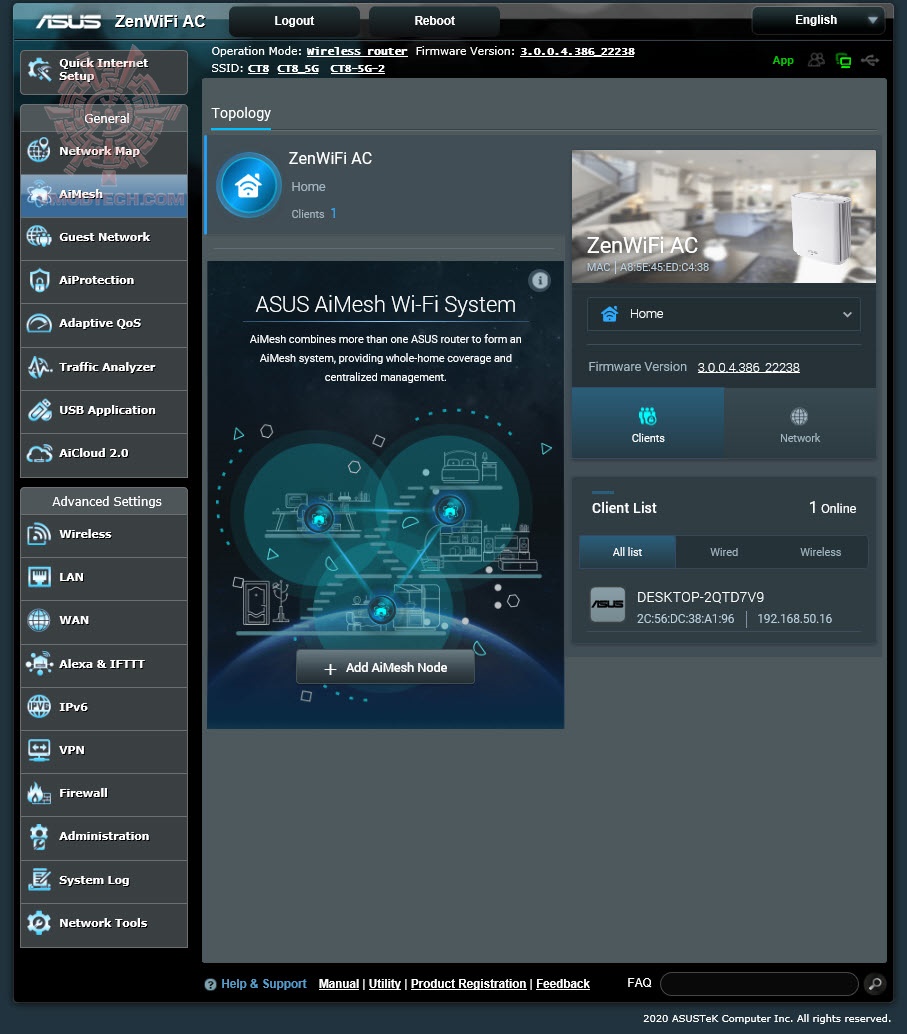Open the Manual link in footer
This screenshot has height=1034, width=907.
[339, 984]
